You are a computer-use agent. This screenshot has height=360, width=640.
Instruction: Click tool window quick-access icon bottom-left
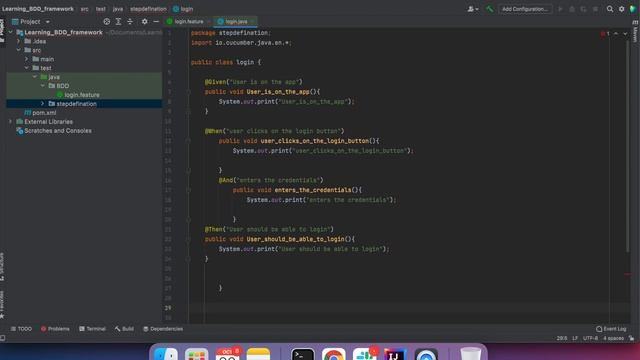[x=3, y=338]
